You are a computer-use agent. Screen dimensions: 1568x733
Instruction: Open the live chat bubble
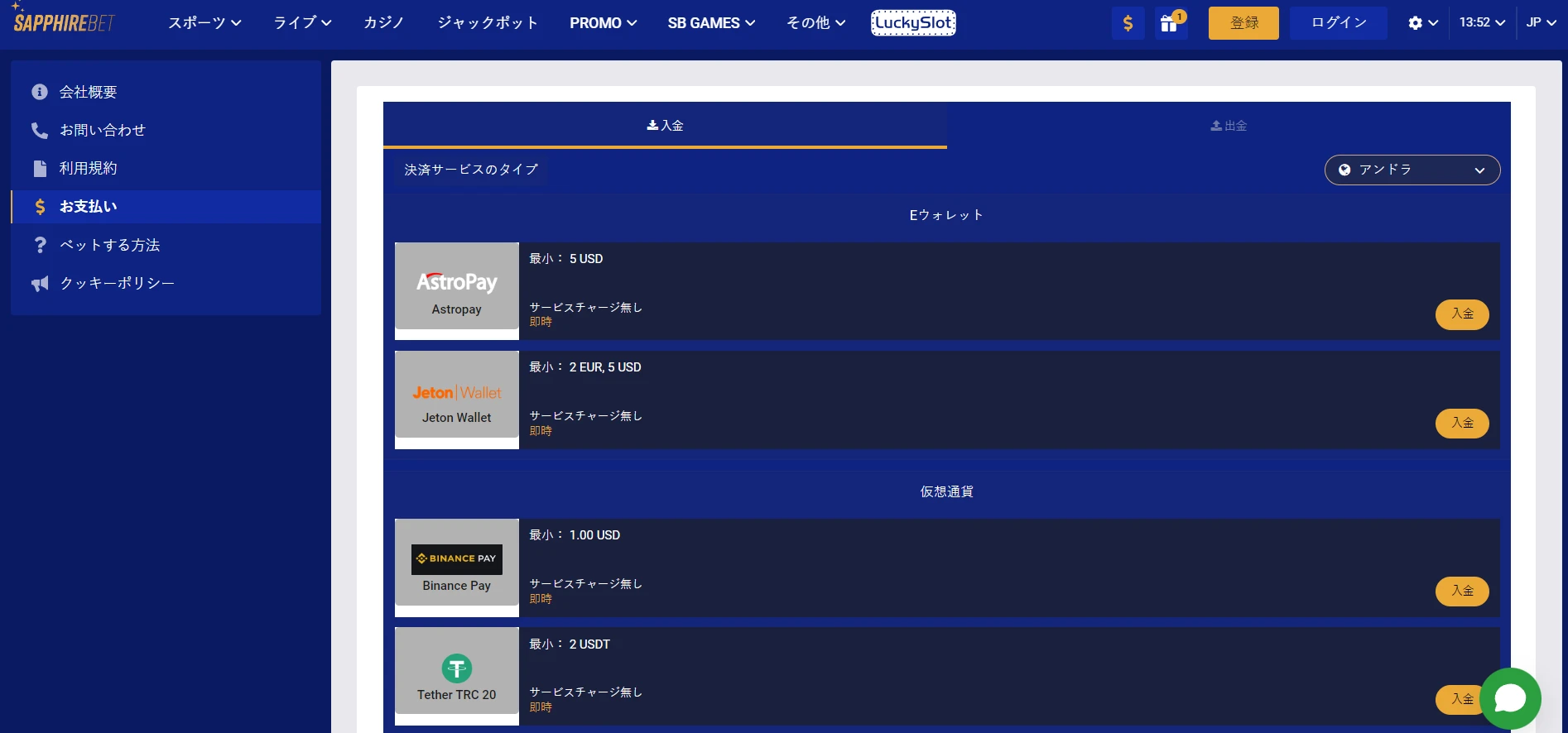(x=1510, y=698)
